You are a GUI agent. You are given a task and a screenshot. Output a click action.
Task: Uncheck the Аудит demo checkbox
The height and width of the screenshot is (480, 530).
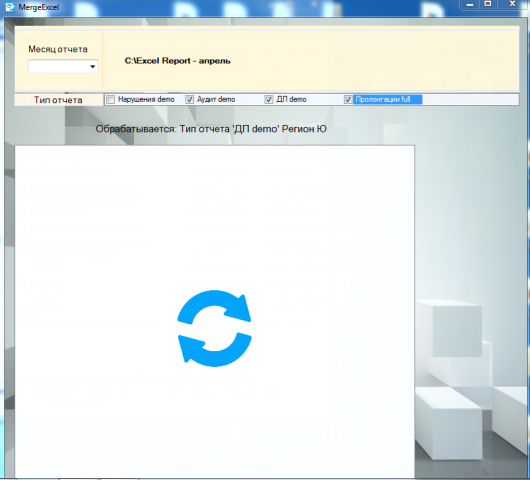pos(190,99)
